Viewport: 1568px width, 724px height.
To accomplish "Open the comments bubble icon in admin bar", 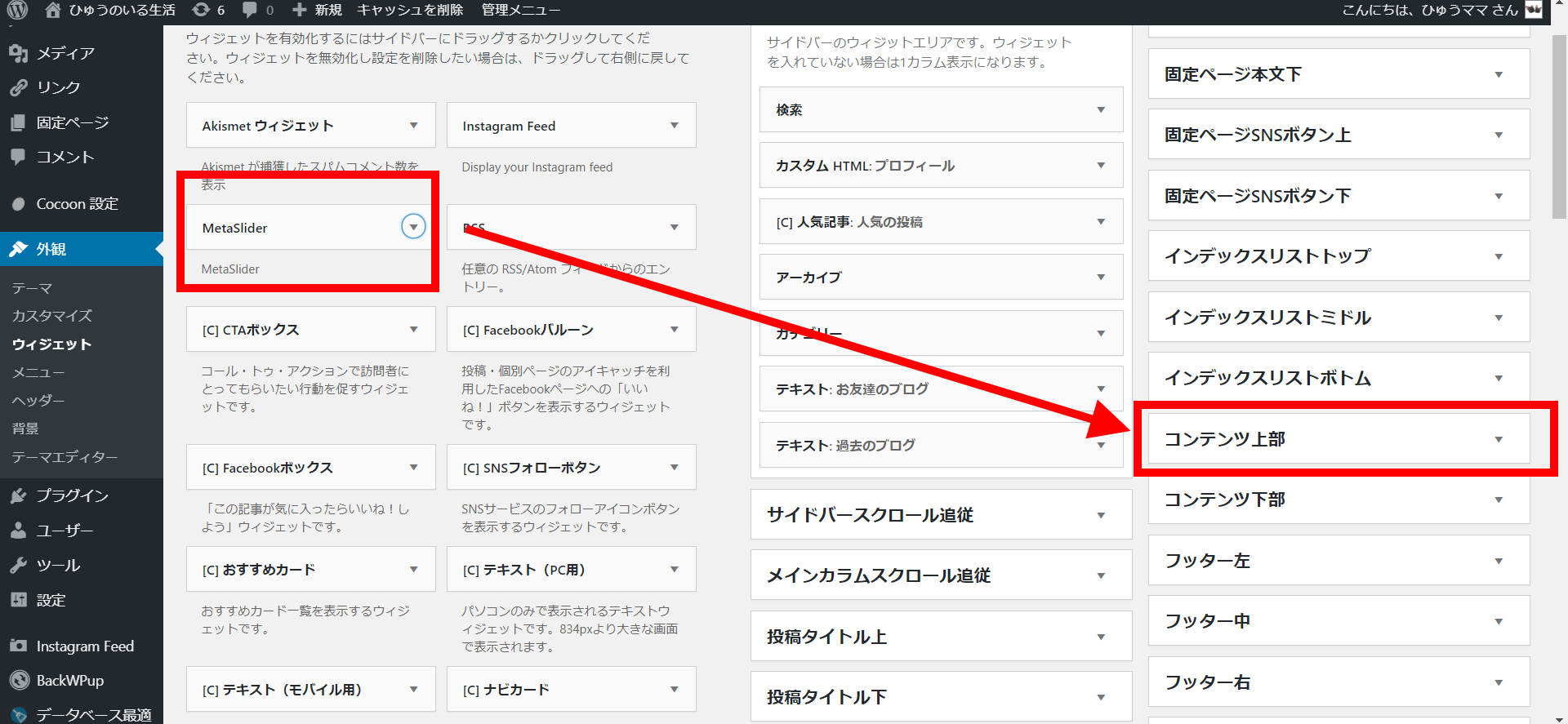I will 250,10.
